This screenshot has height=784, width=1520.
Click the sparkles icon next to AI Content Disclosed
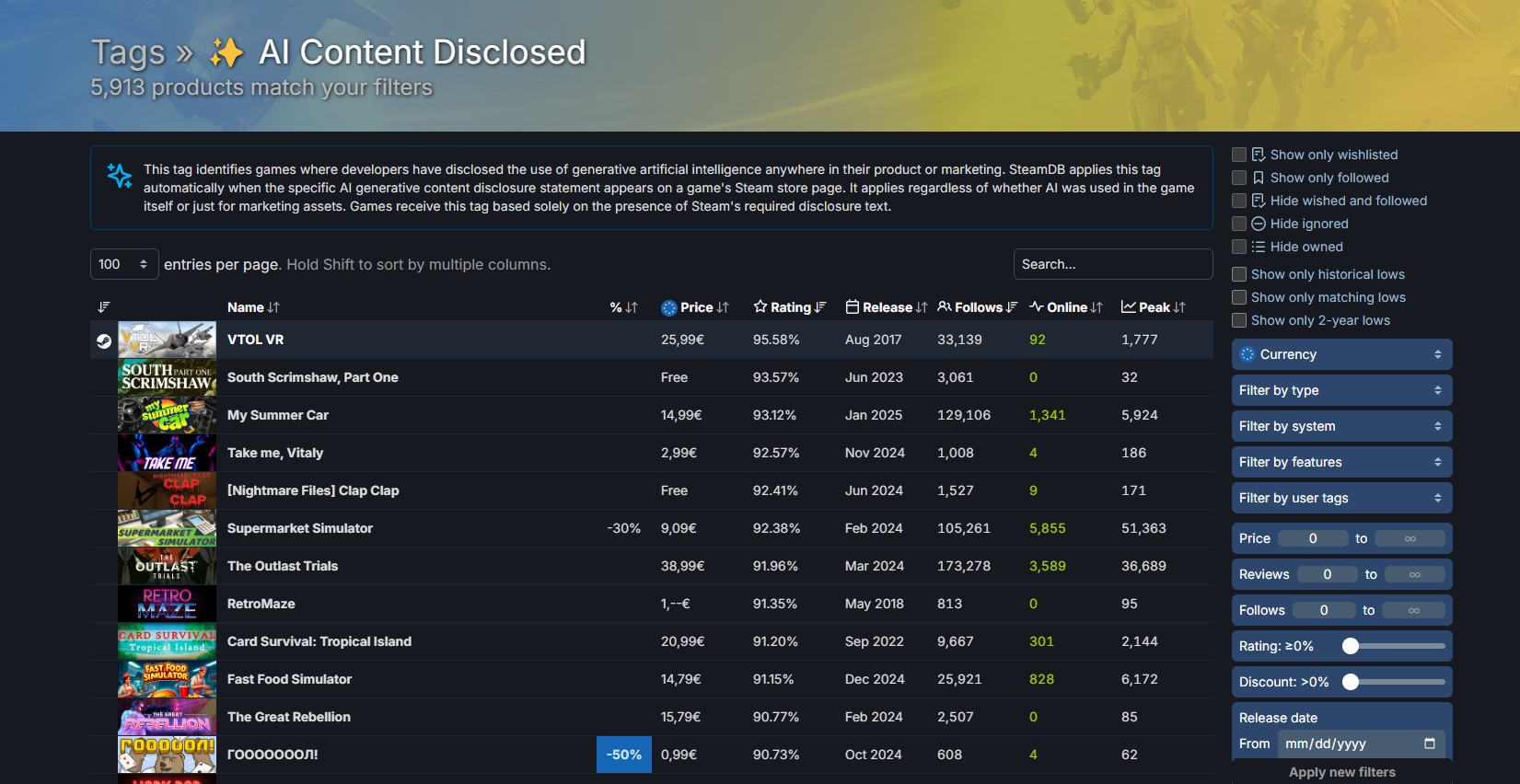pyautogui.click(x=226, y=52)
